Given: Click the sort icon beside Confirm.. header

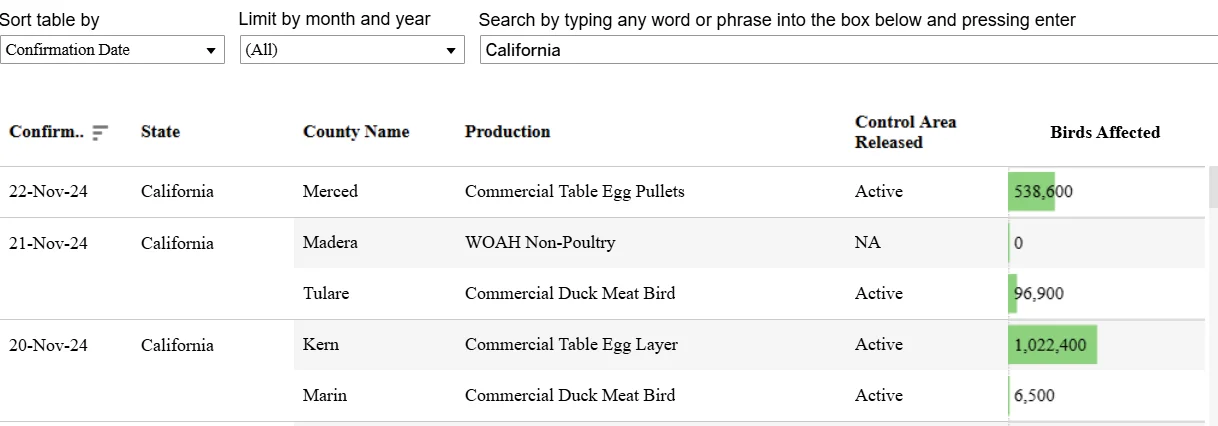Looking at the screenshot, I should pyautogui.click(x=100, y=132).
